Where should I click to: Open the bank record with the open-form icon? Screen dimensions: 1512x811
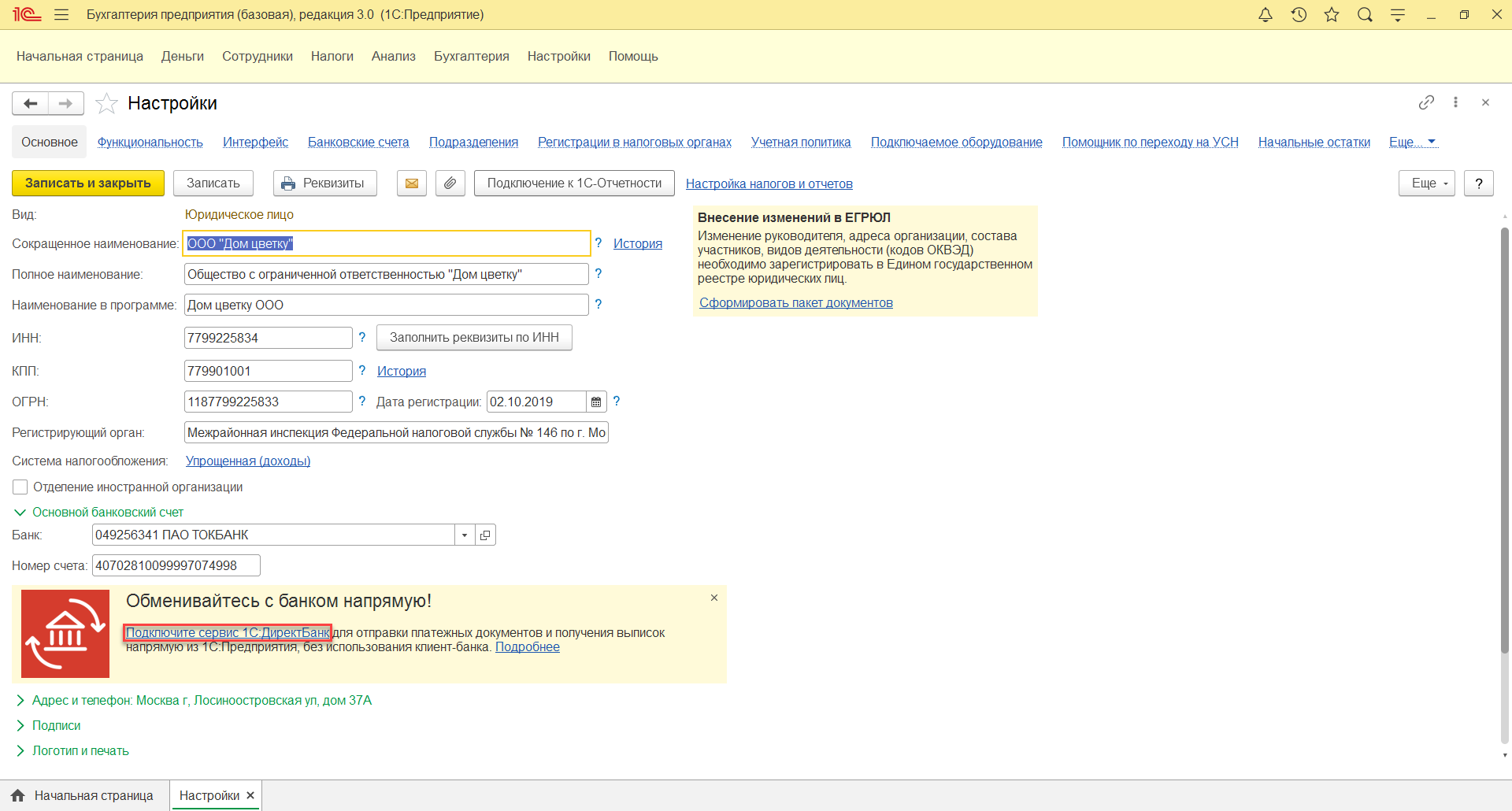[x=485, y=535]
